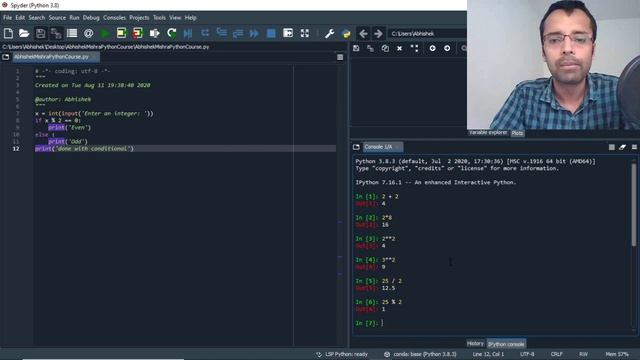The image size is (640, 360).
Task: Open the Edit menu
Action: pos(20,18)
